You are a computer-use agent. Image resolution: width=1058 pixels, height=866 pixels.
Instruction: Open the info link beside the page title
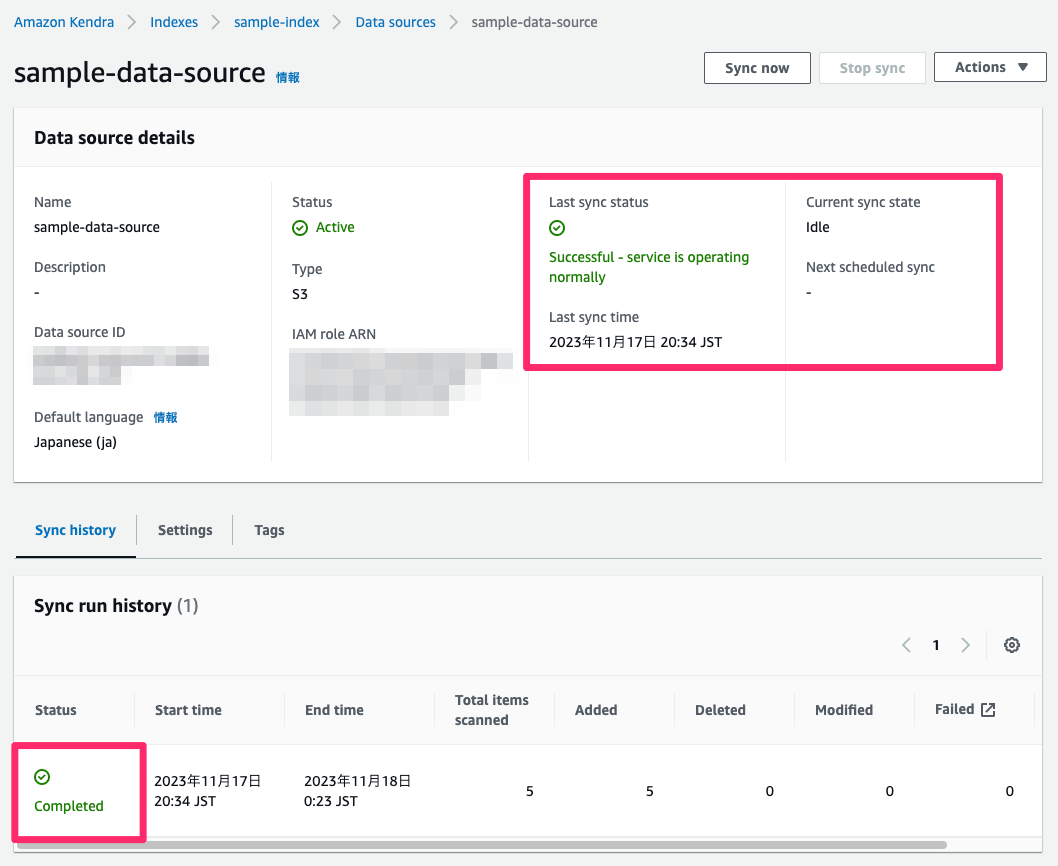click(x=287, y=78)
